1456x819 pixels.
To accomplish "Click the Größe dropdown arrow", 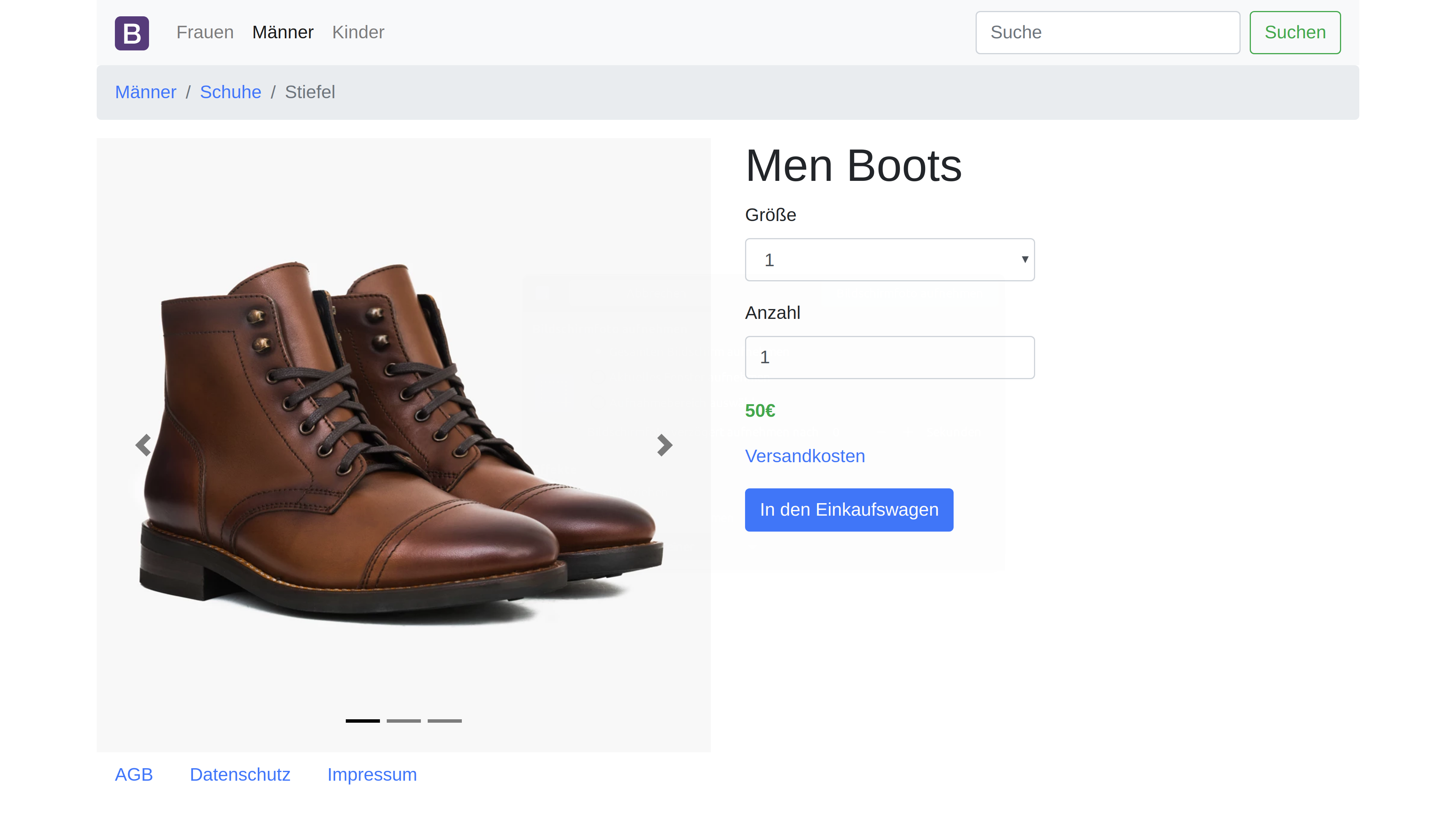I will pyautogui.click(x=1024, y=259).
